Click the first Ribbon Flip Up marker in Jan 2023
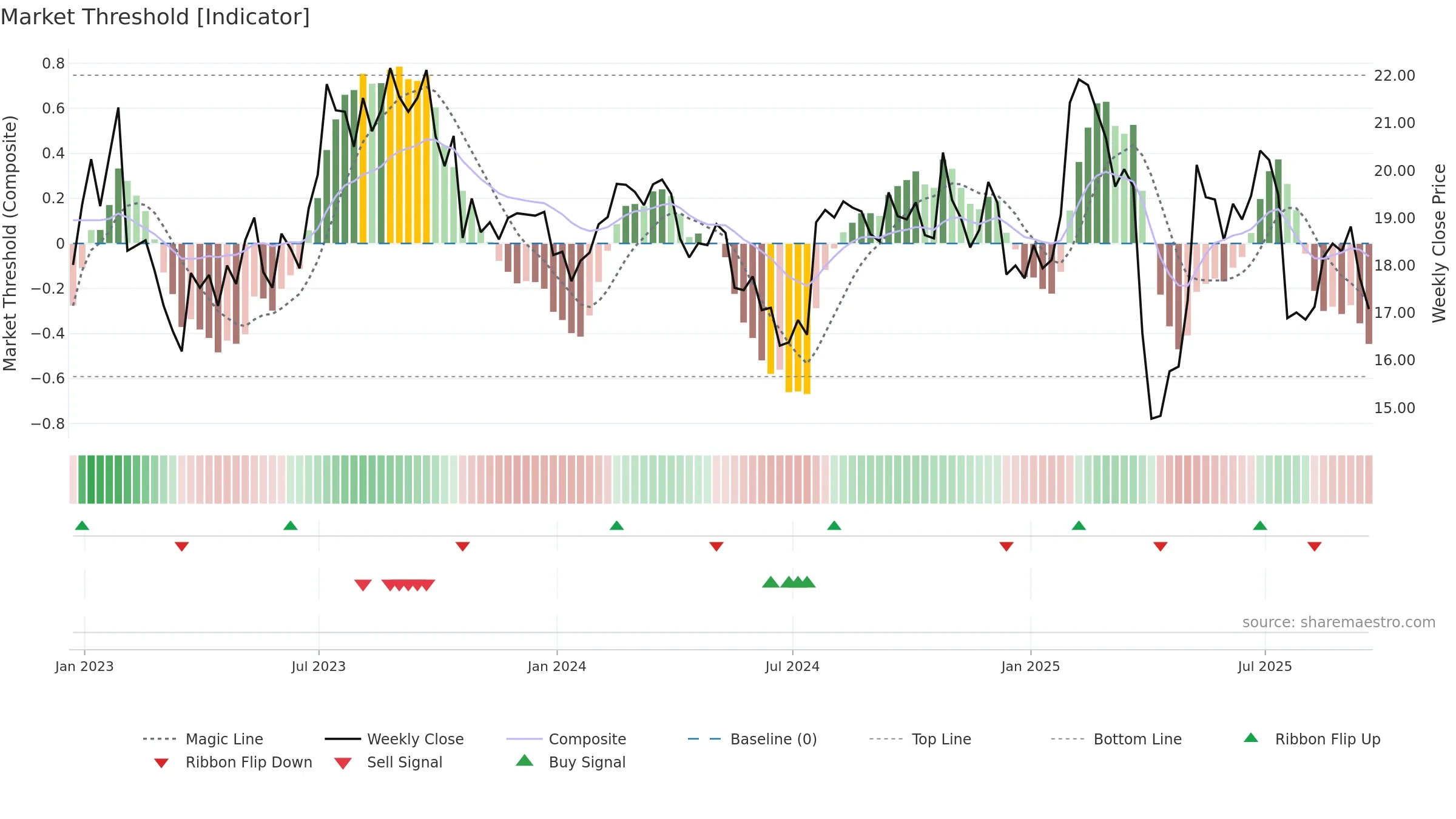The width and height of the screenshot is (1456, 819). pos(82,525)
